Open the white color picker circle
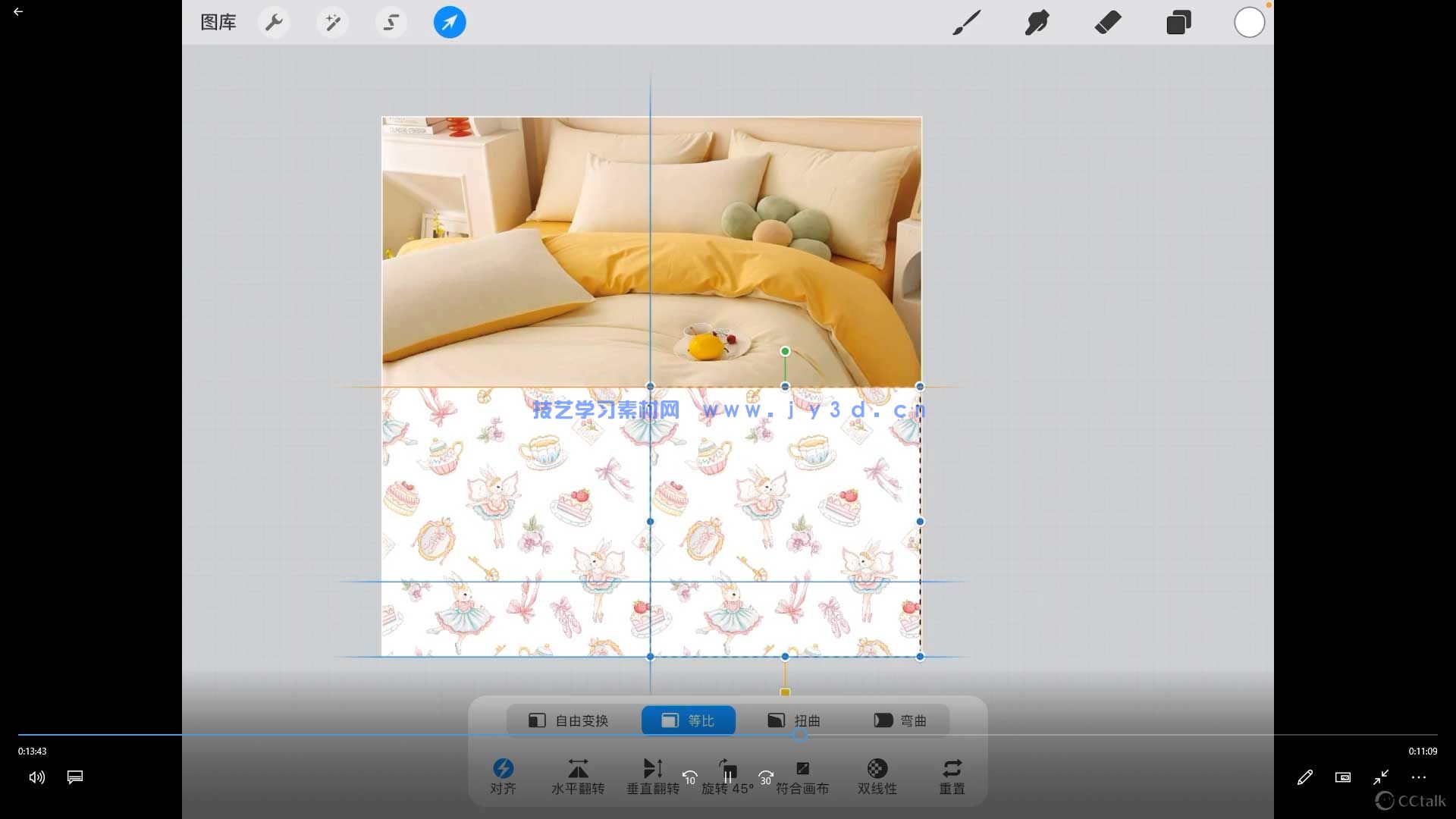 [x=1249, y=23]
